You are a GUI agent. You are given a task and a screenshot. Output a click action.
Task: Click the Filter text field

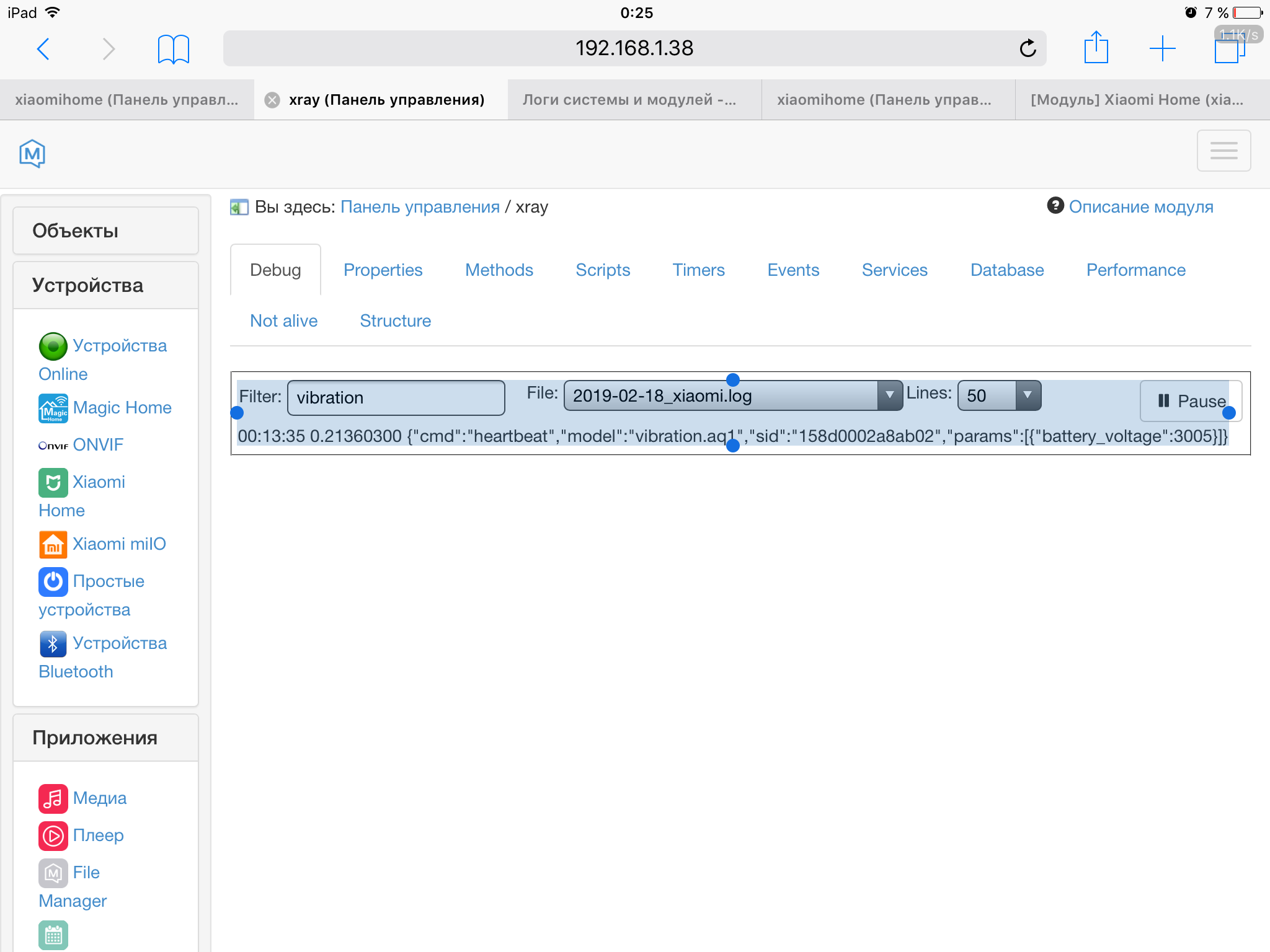[x=396, y=398]
